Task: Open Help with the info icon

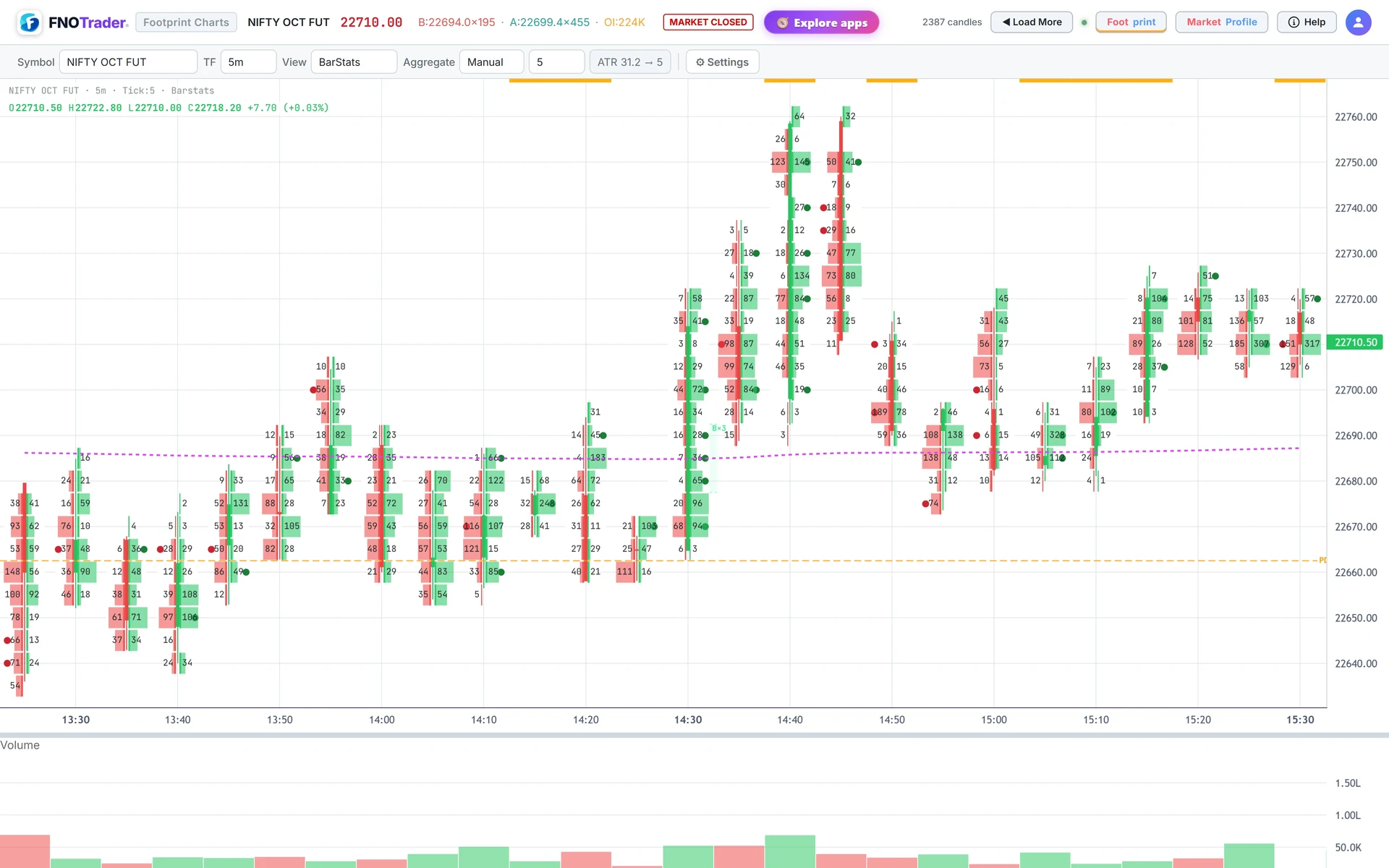Action: tap(1307, 22)
